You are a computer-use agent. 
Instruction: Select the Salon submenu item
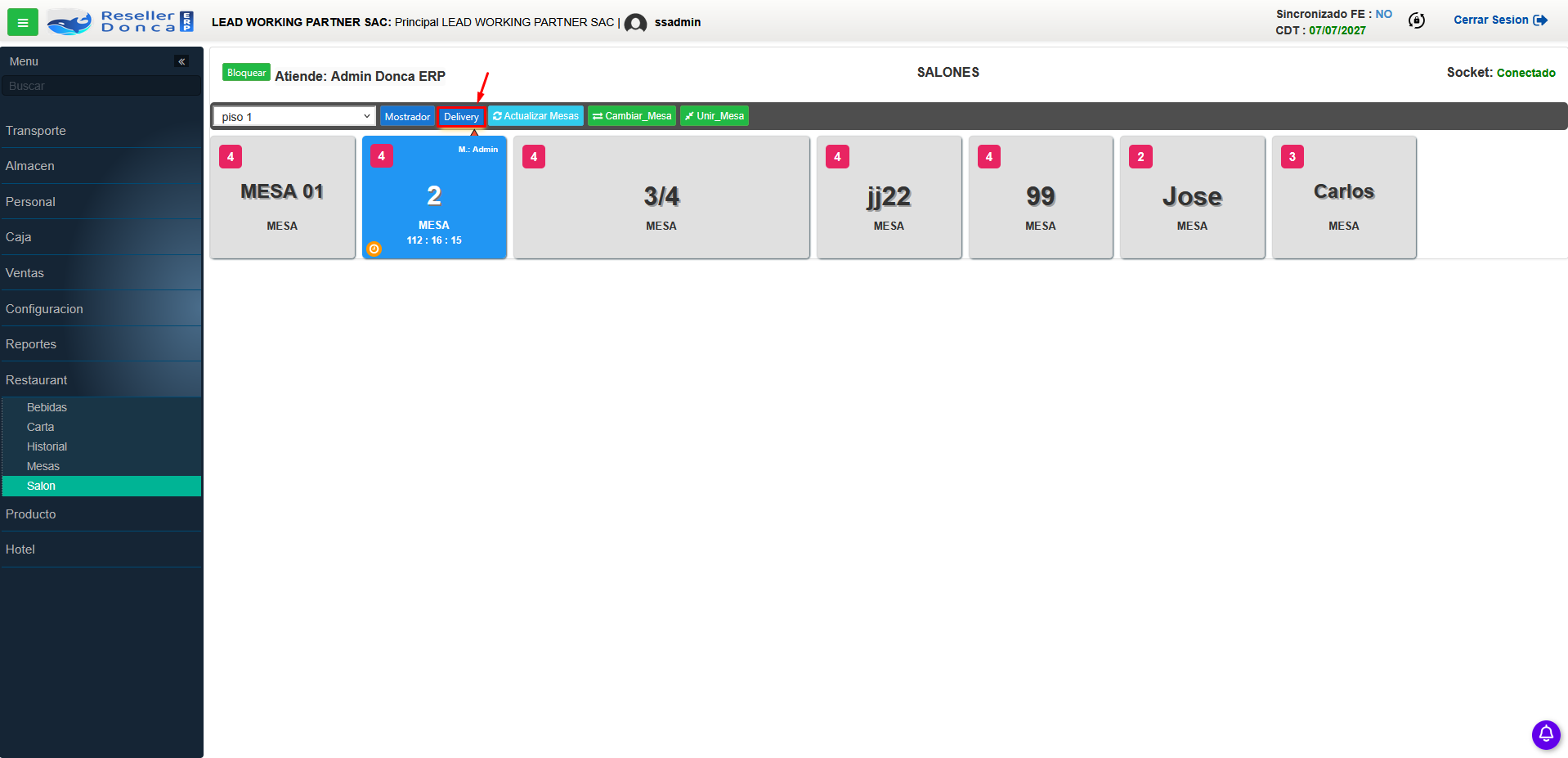coord(101,486)
